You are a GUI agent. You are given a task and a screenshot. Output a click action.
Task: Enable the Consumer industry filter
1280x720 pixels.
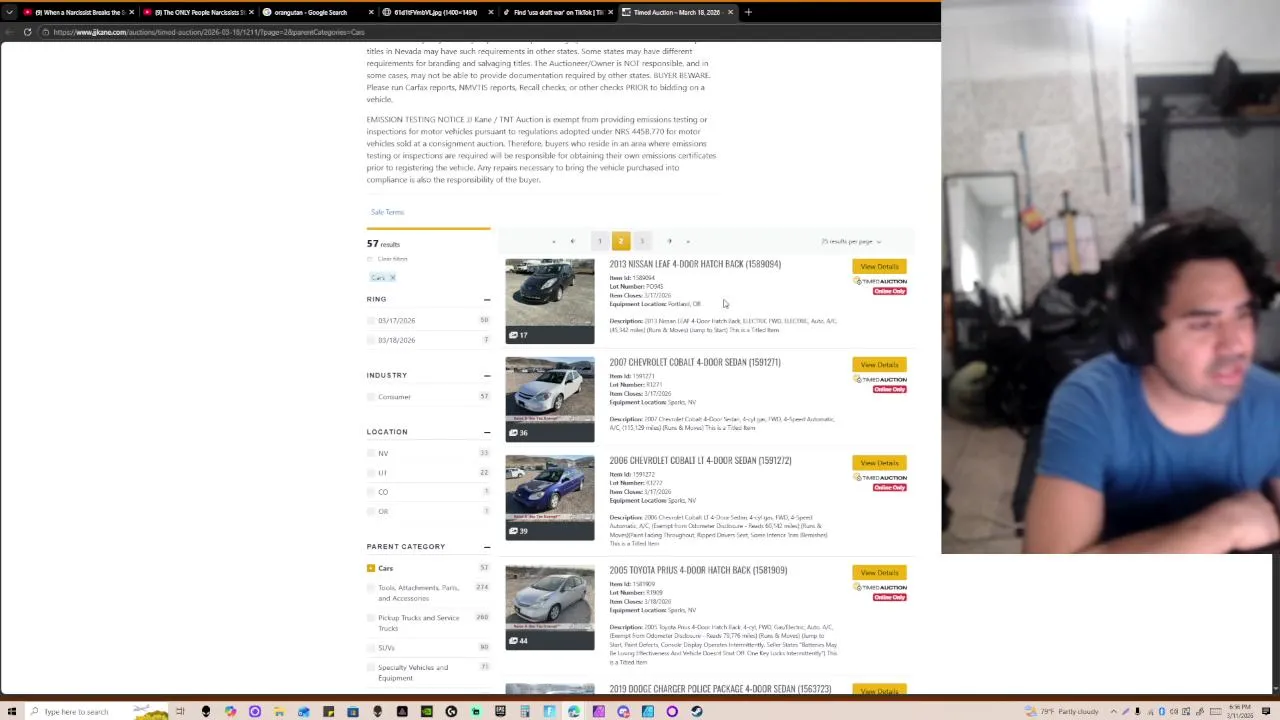371,397
